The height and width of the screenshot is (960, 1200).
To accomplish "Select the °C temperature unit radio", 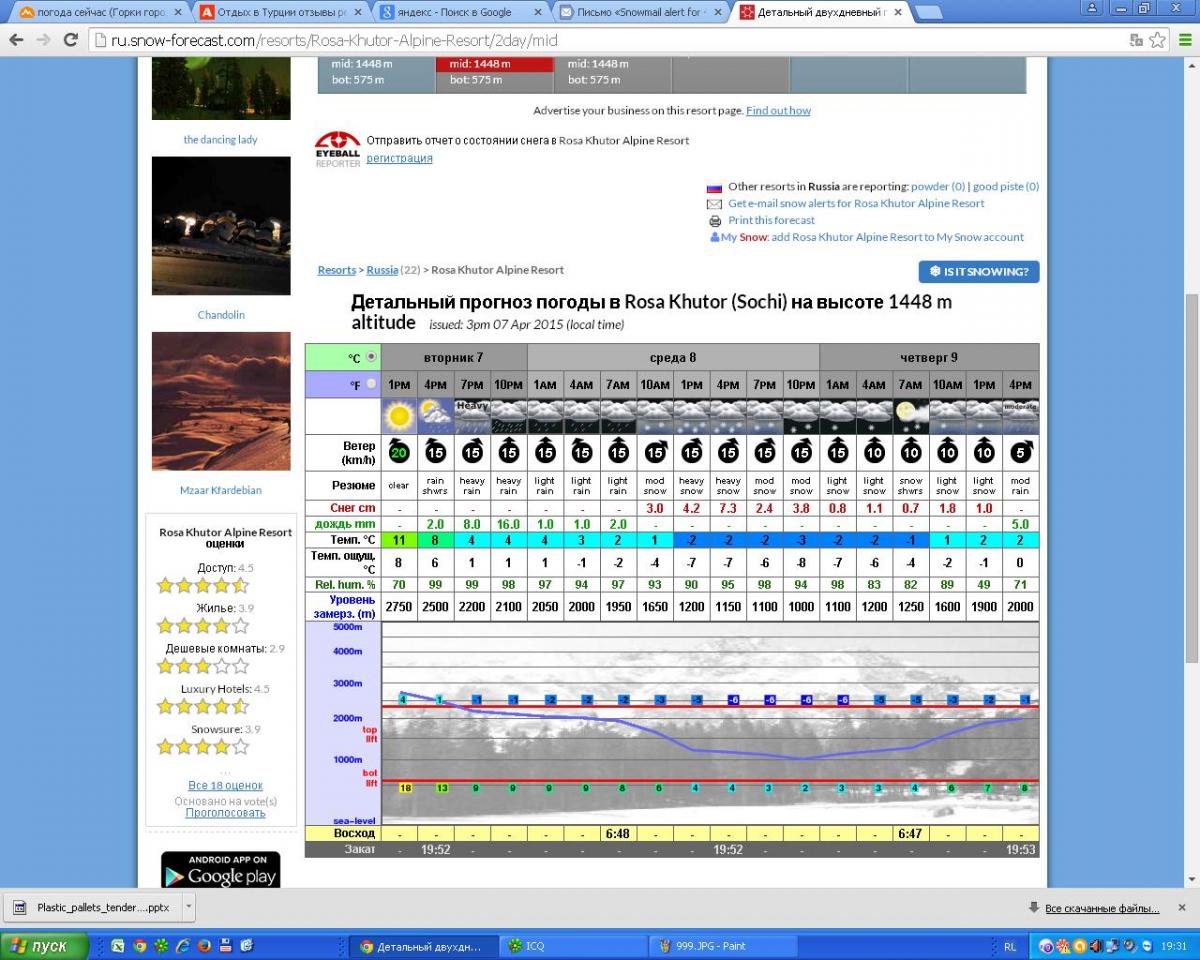I will (x=371, y=357).
